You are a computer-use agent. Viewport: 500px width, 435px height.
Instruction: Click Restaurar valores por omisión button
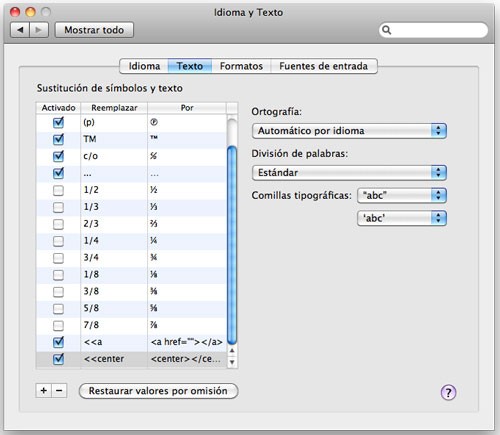point(158,391)
